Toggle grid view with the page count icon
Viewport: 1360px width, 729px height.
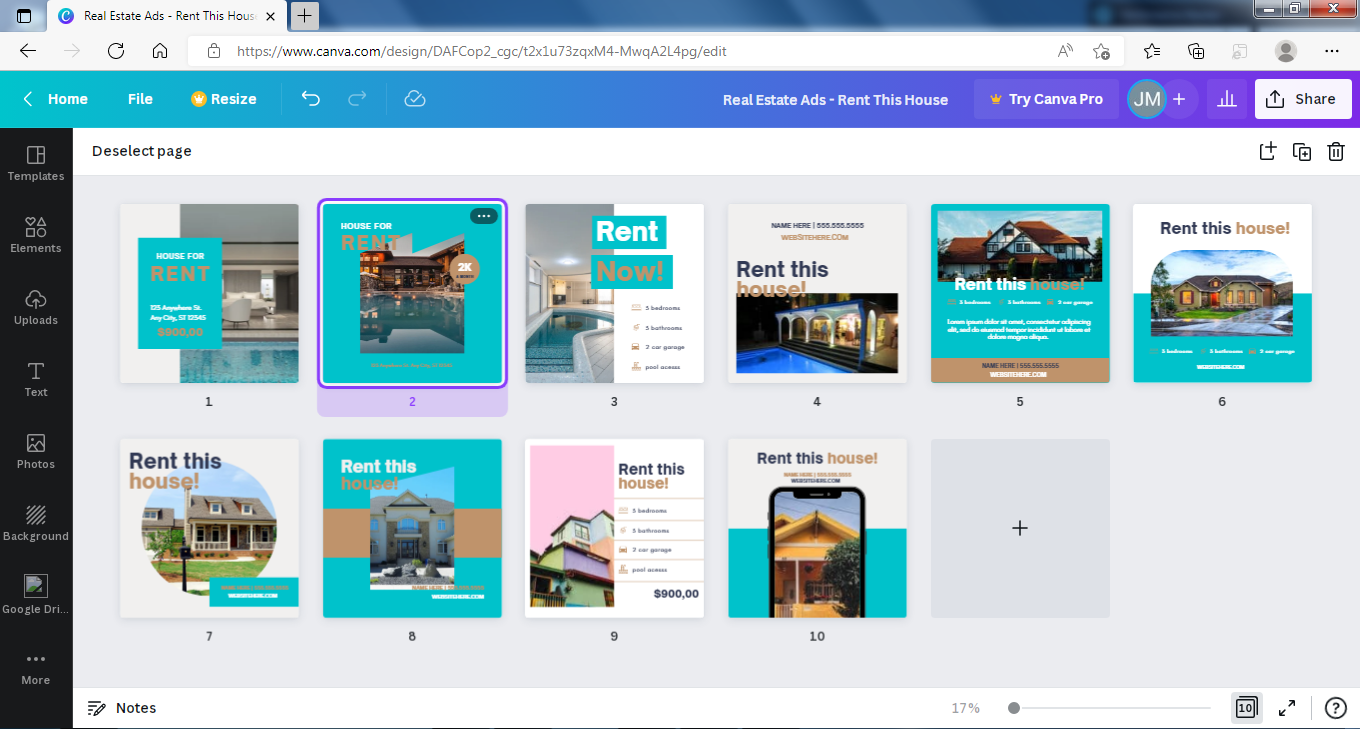coord(1246,708)
